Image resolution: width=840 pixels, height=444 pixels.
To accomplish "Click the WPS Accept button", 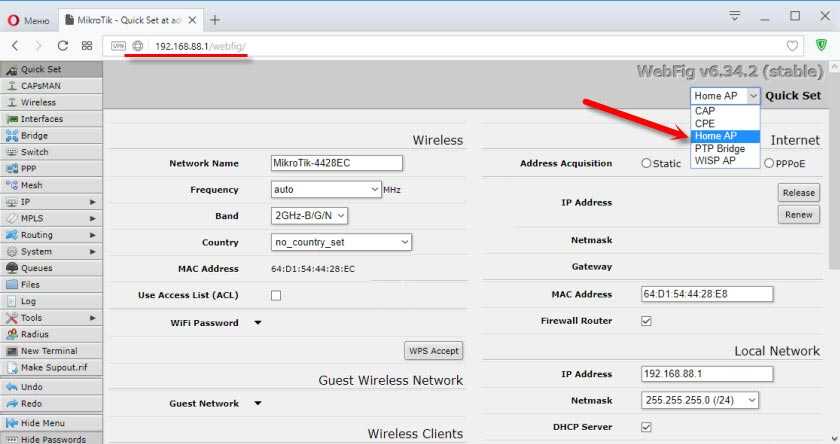I will pyautogui.click(x=433, y=351).
